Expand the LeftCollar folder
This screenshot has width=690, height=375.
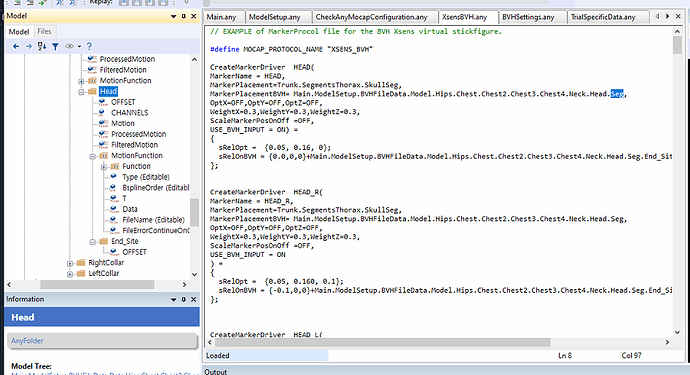[70, 274]
